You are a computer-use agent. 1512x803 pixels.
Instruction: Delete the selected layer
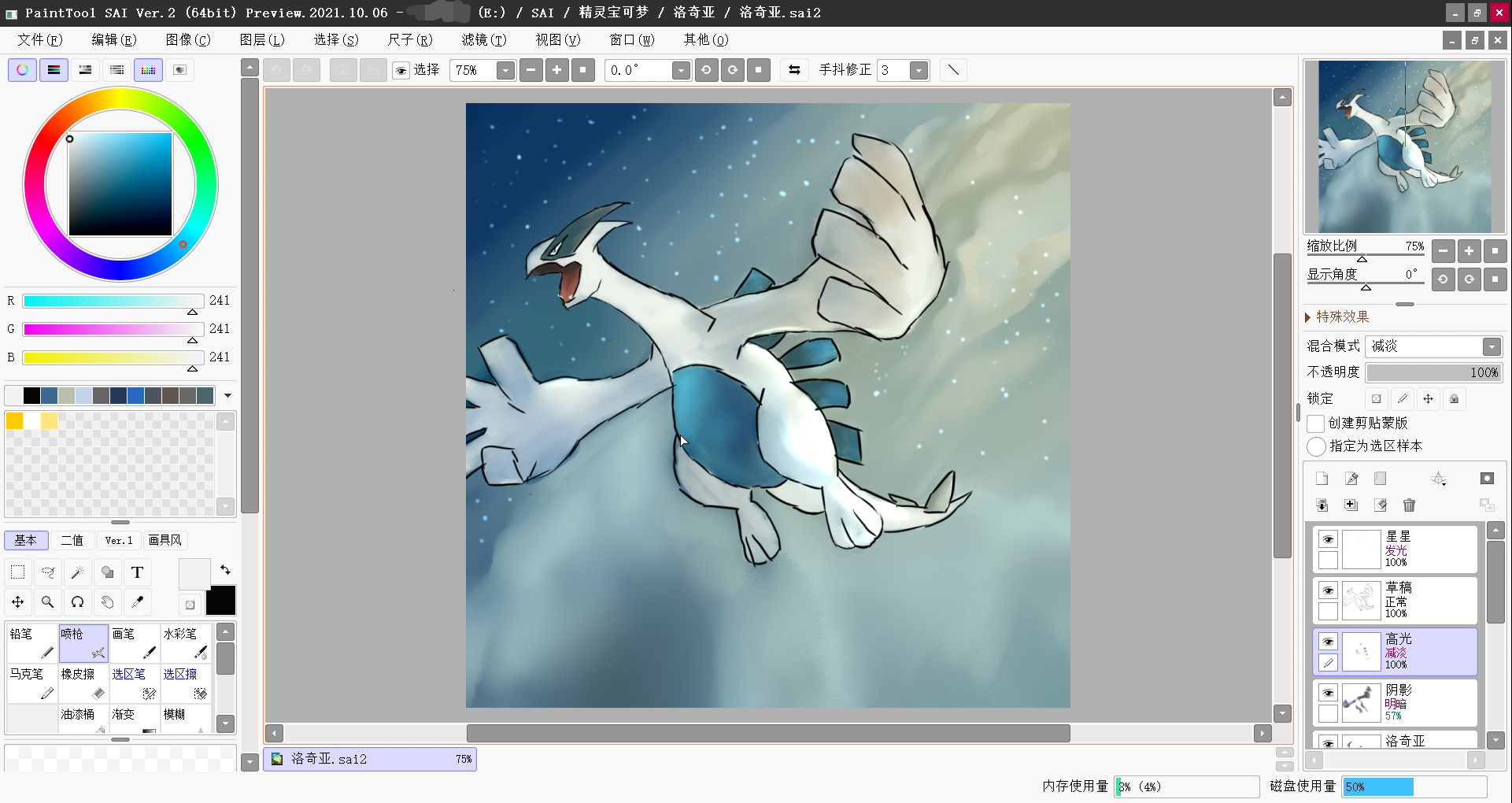point(1410,505)
